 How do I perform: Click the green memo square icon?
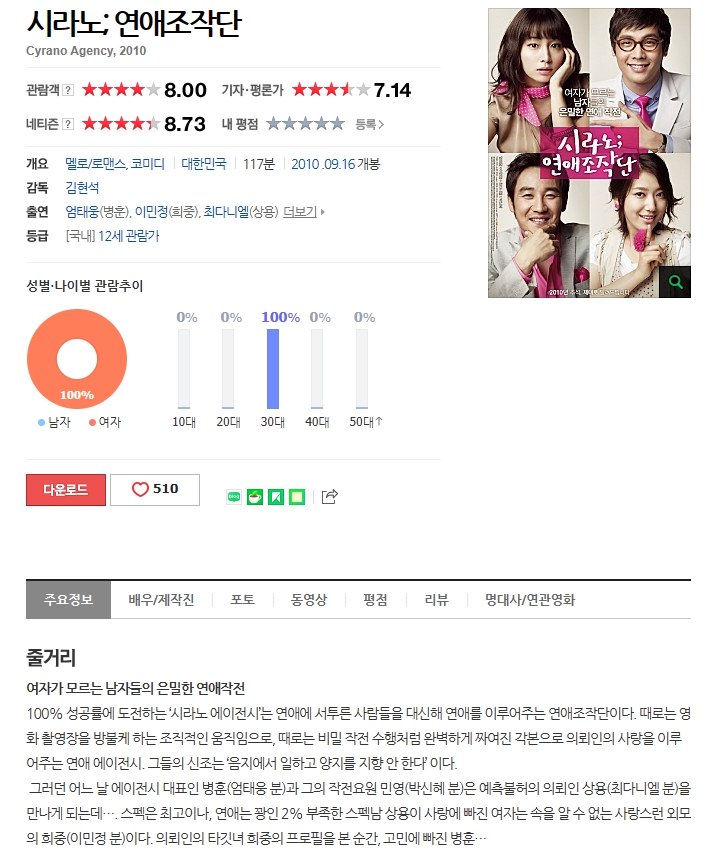pos(297,497)
